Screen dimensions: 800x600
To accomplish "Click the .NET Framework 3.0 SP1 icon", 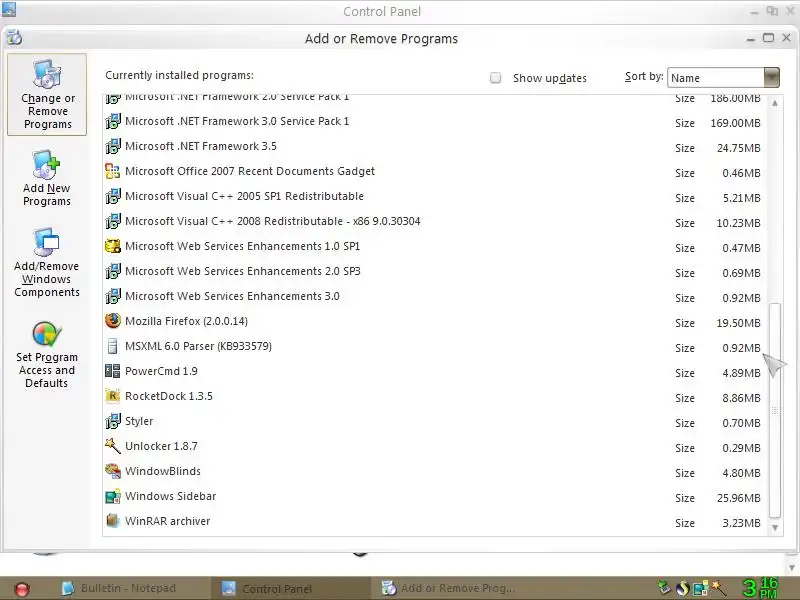I will [113, 121].
